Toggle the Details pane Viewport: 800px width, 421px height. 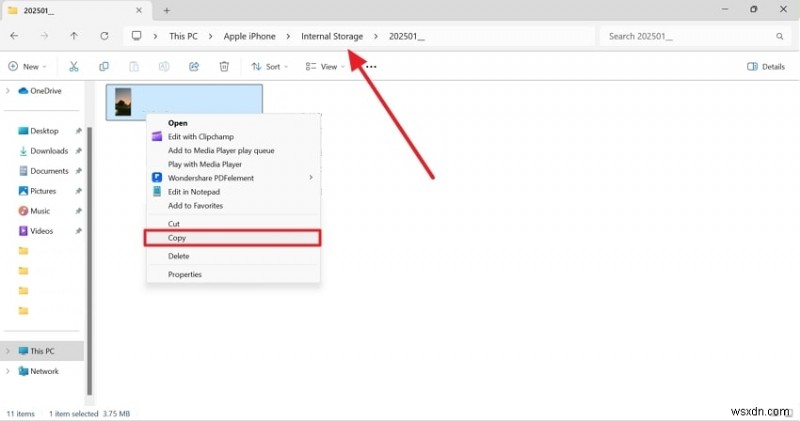tap(766, 66)
